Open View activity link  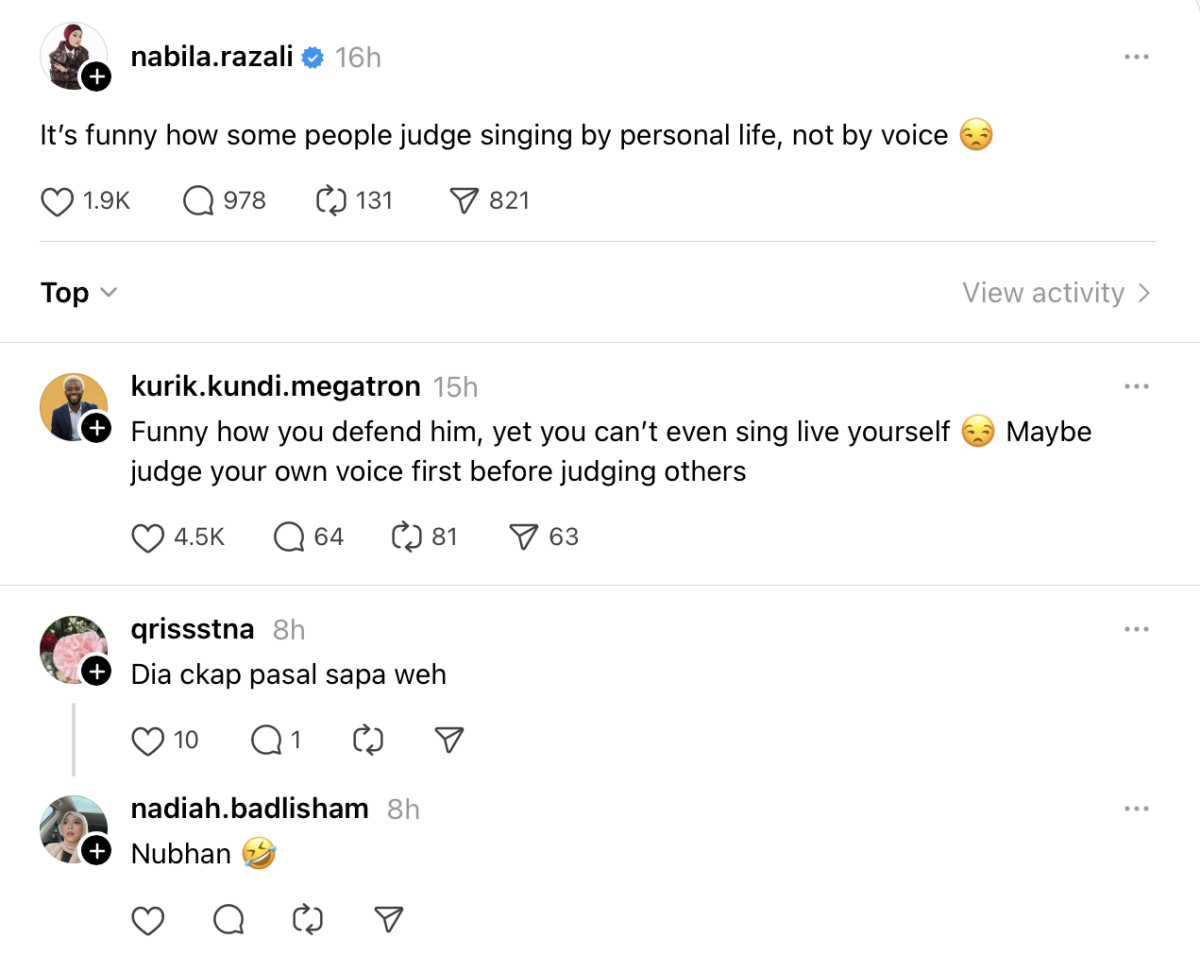point(1056,293)
